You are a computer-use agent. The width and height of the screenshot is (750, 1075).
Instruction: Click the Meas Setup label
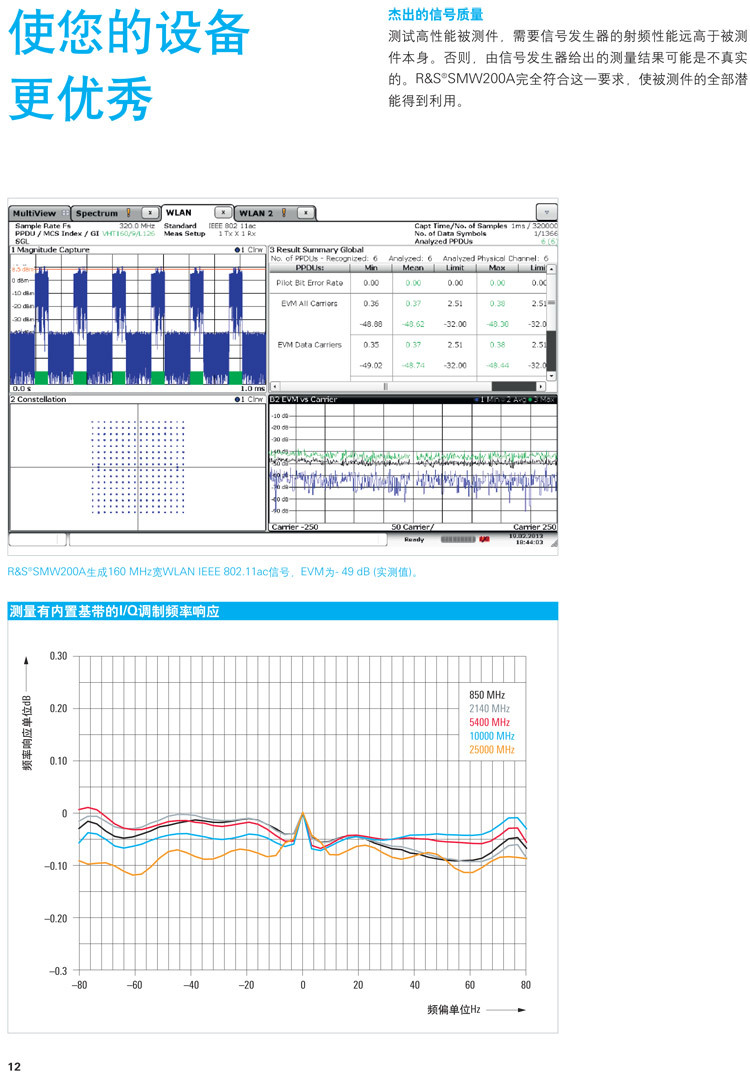point(184,233)
